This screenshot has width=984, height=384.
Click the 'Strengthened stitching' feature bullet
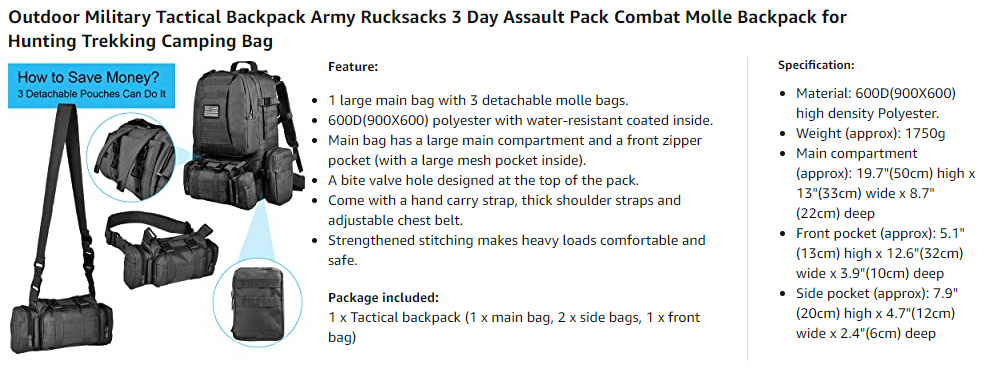[x=516, y=250]
